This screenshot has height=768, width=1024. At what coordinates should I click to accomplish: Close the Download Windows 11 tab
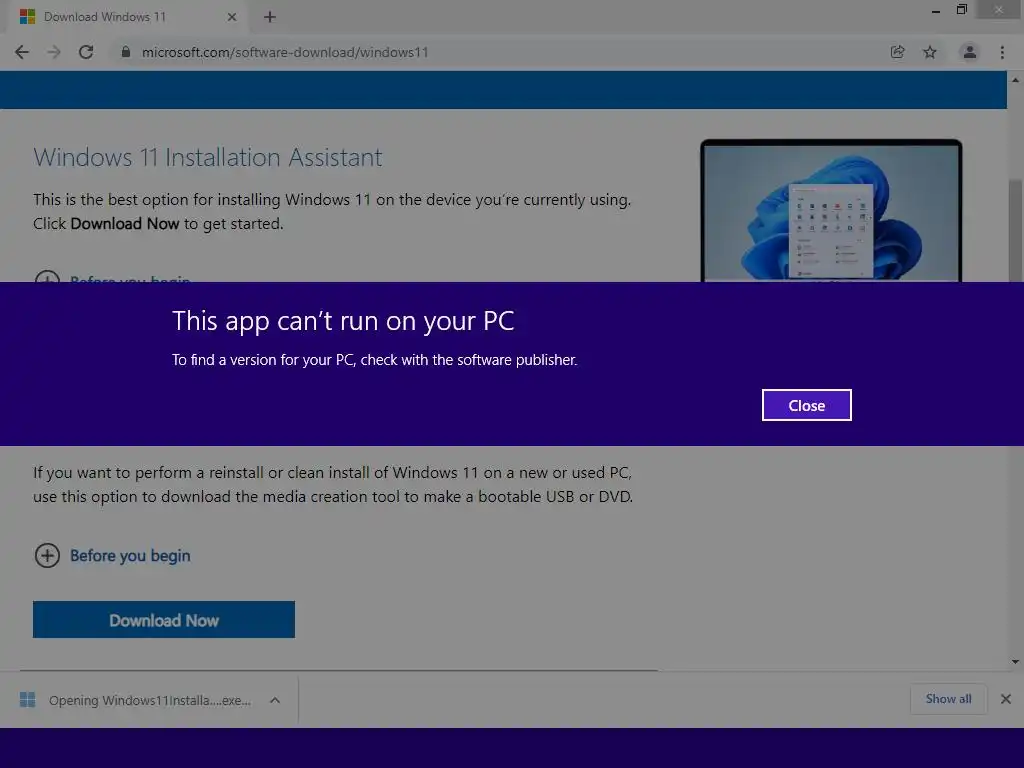pyautogui.click(x=232, y=17)
